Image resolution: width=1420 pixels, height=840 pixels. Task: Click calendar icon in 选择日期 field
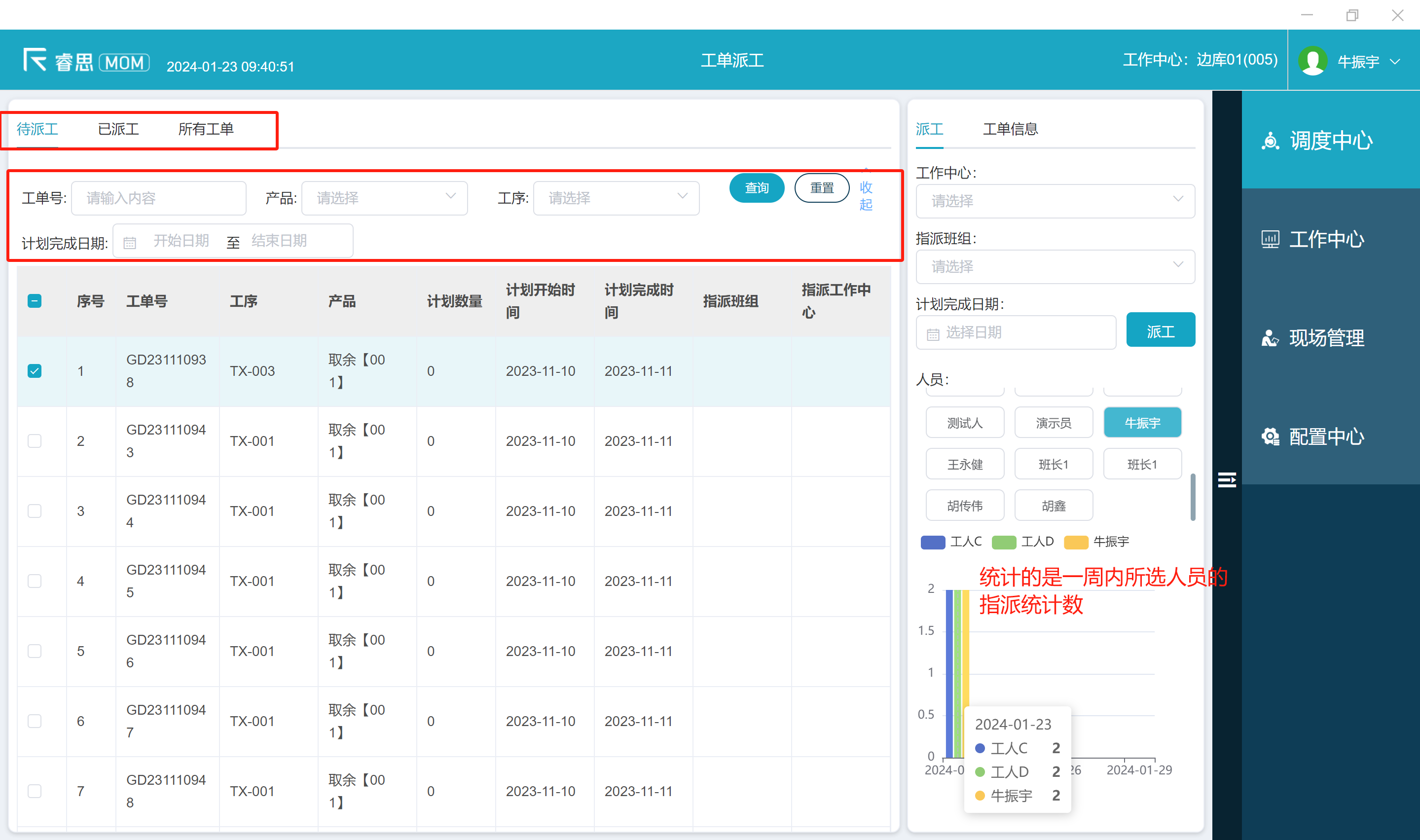point(933,334)
